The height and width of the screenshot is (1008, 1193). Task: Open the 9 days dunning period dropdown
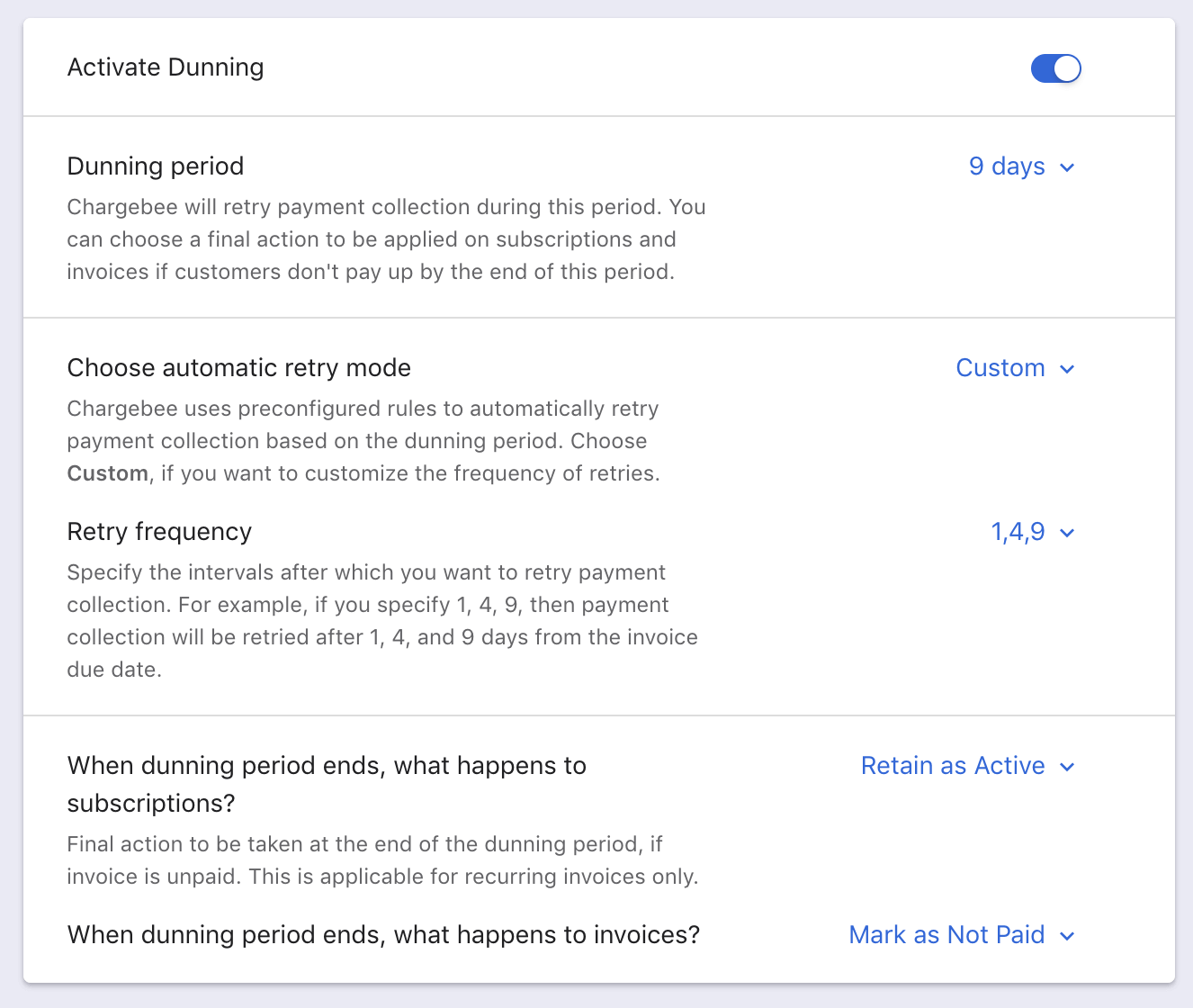click(x=1007, y=166)
